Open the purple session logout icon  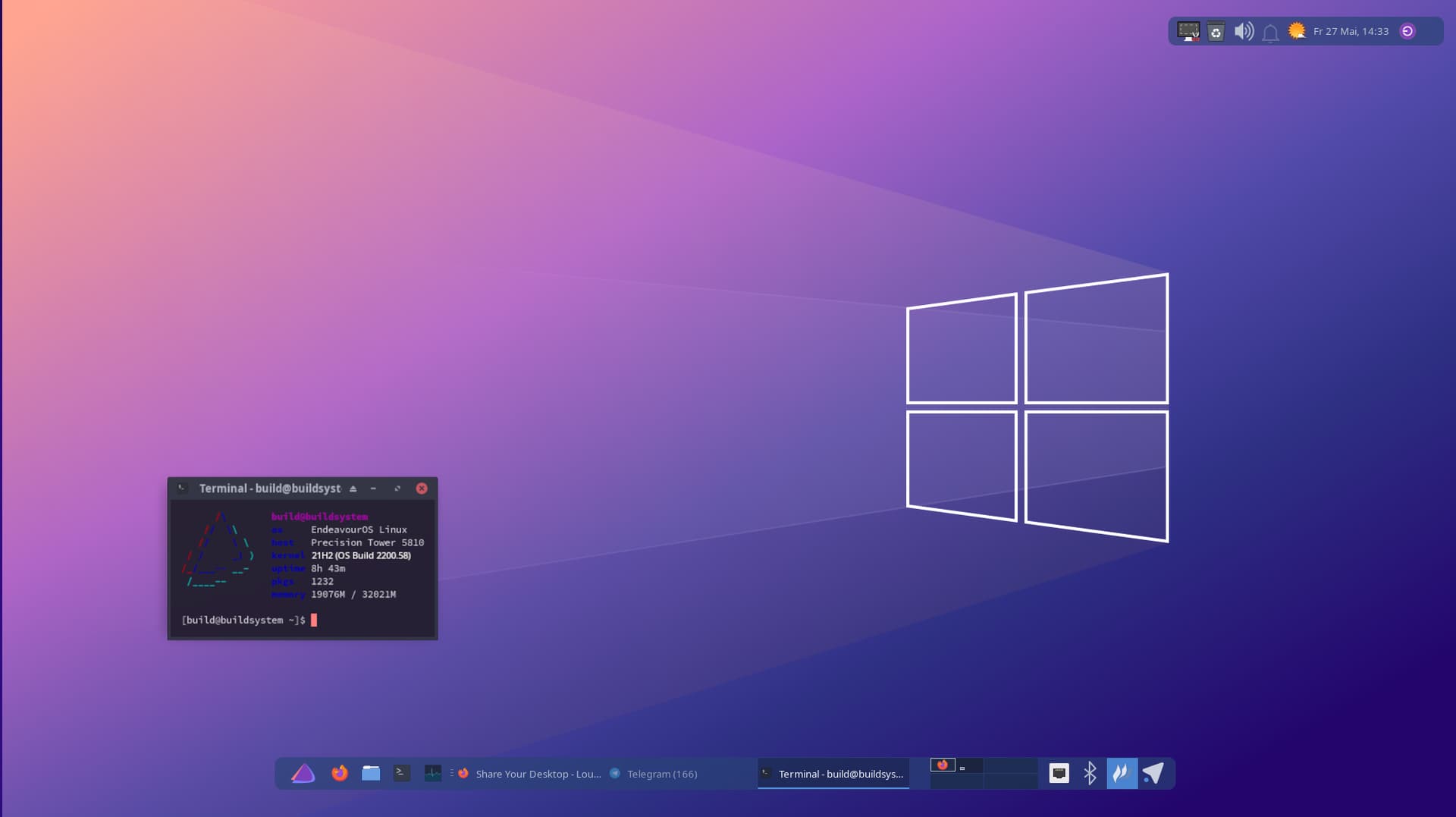pos(1407,31)
